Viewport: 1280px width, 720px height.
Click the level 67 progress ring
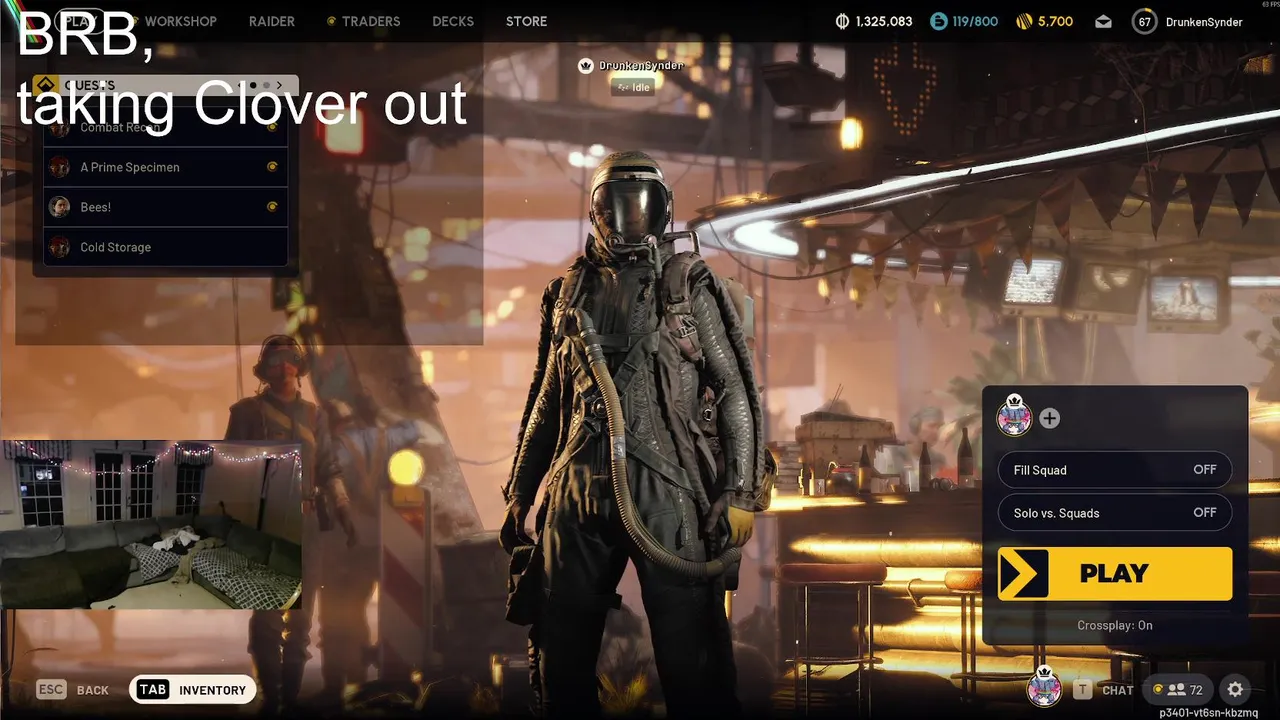coord(1144,21)
